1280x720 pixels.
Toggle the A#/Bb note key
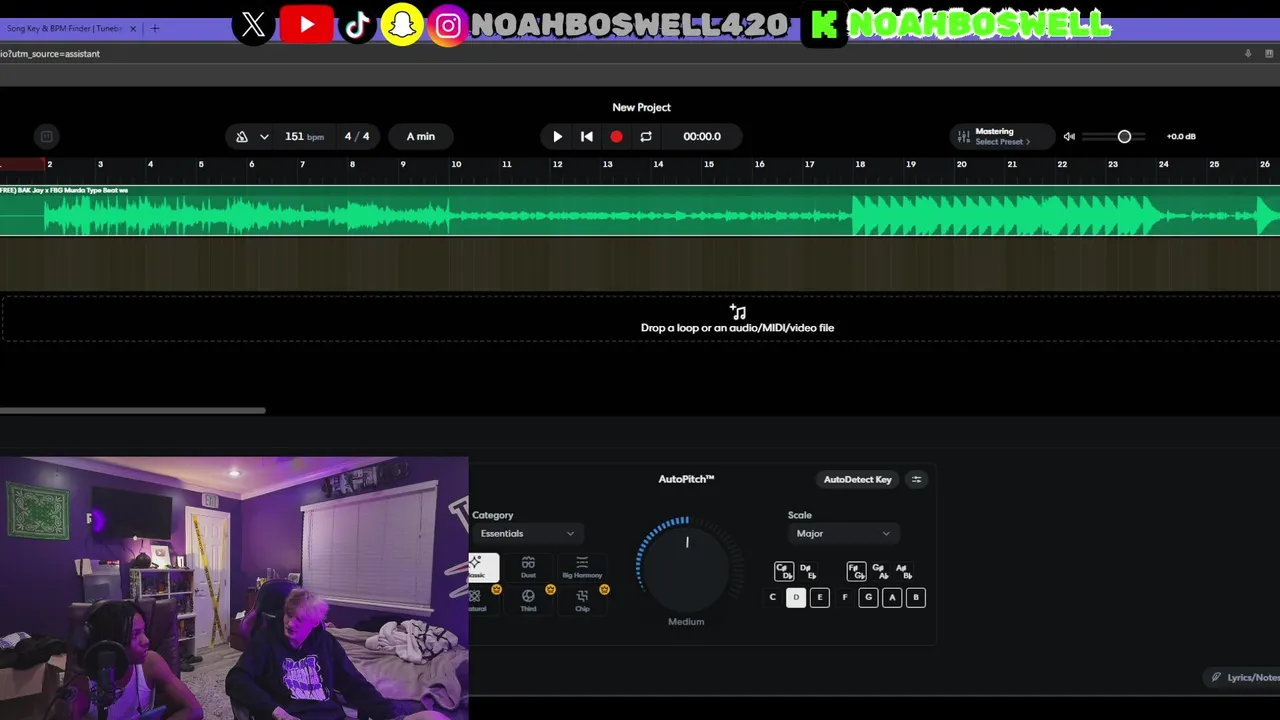(x=904, y=571)
